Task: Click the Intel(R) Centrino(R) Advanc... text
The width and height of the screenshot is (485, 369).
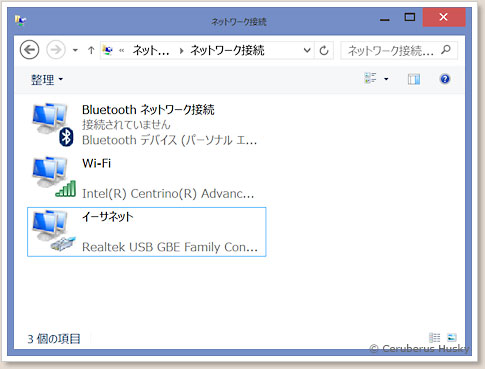Action: coord(168,193)
